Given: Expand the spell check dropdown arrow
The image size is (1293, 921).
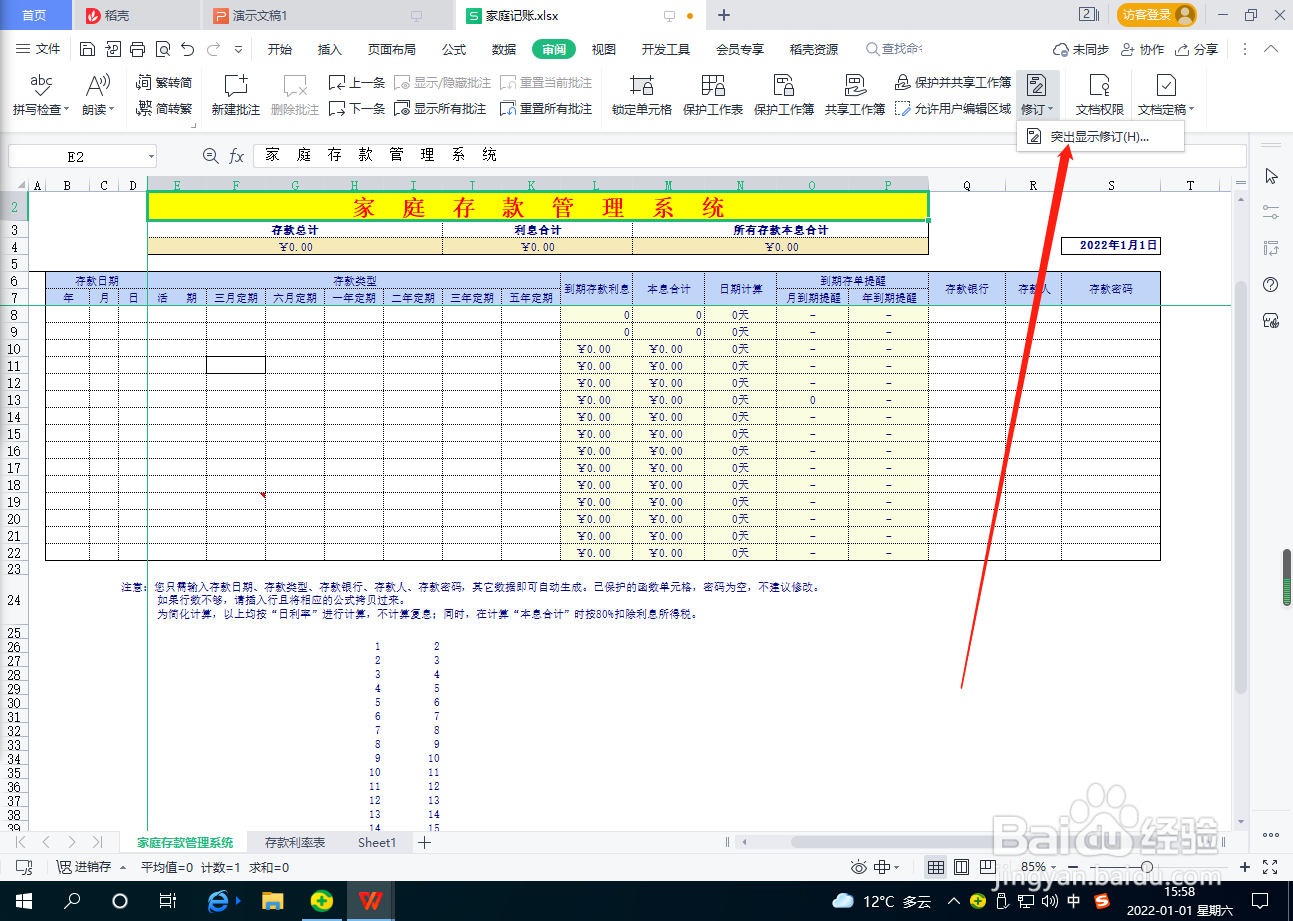Looking at the screenshot, I should tap(67, 110).
